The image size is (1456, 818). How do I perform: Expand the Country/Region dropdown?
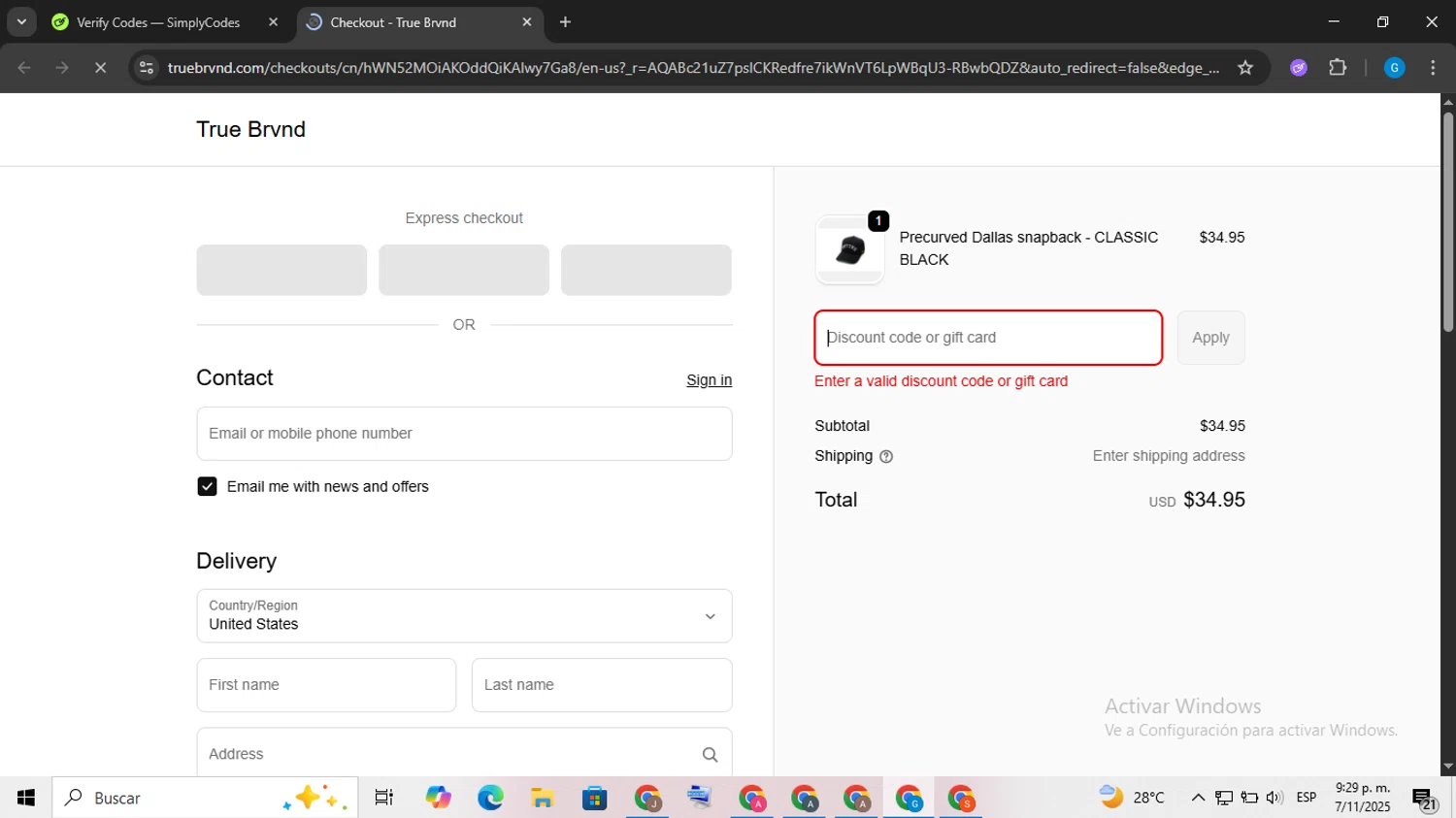tap(464, 616)
